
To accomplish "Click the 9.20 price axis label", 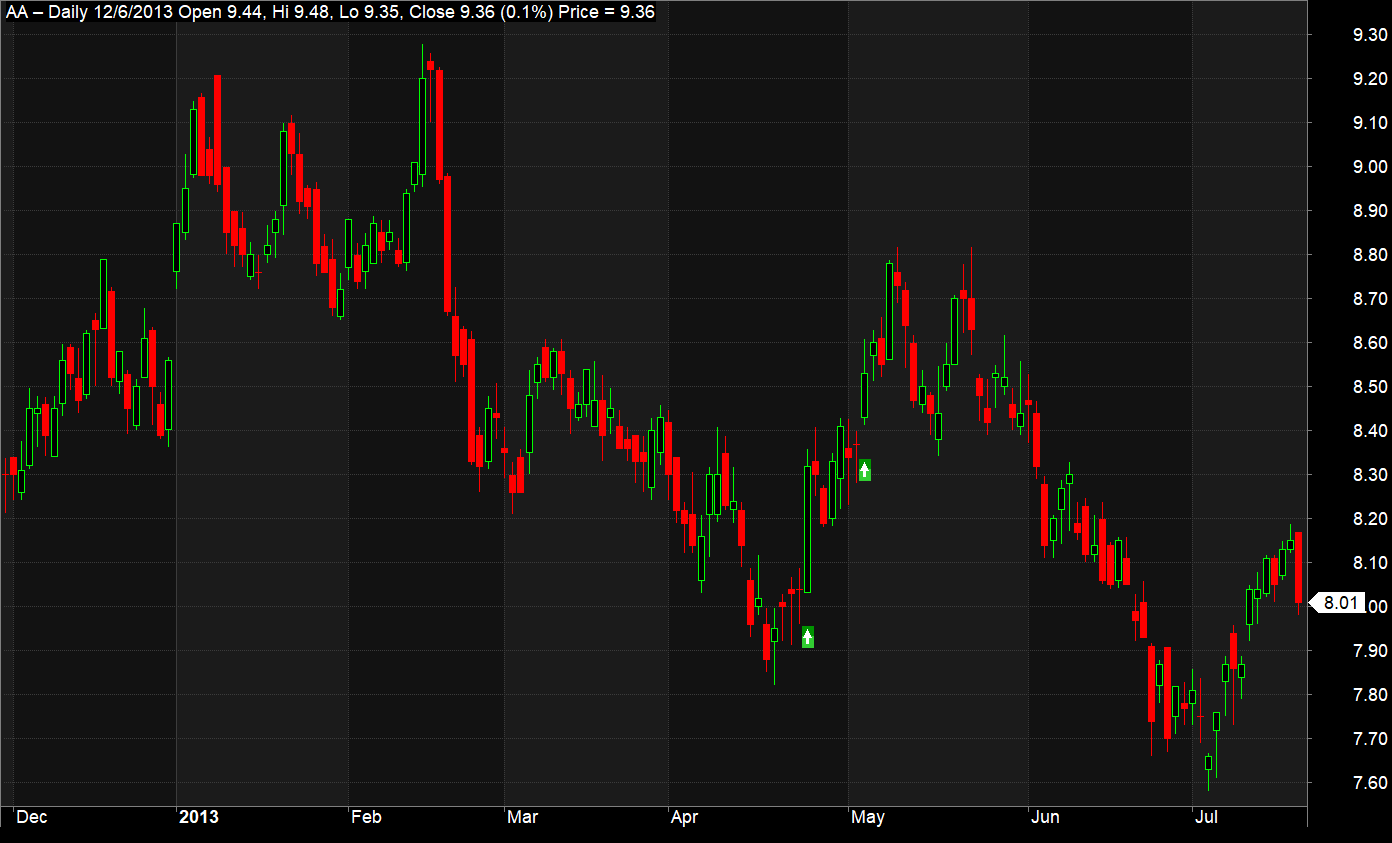I will pos(1371,79).
